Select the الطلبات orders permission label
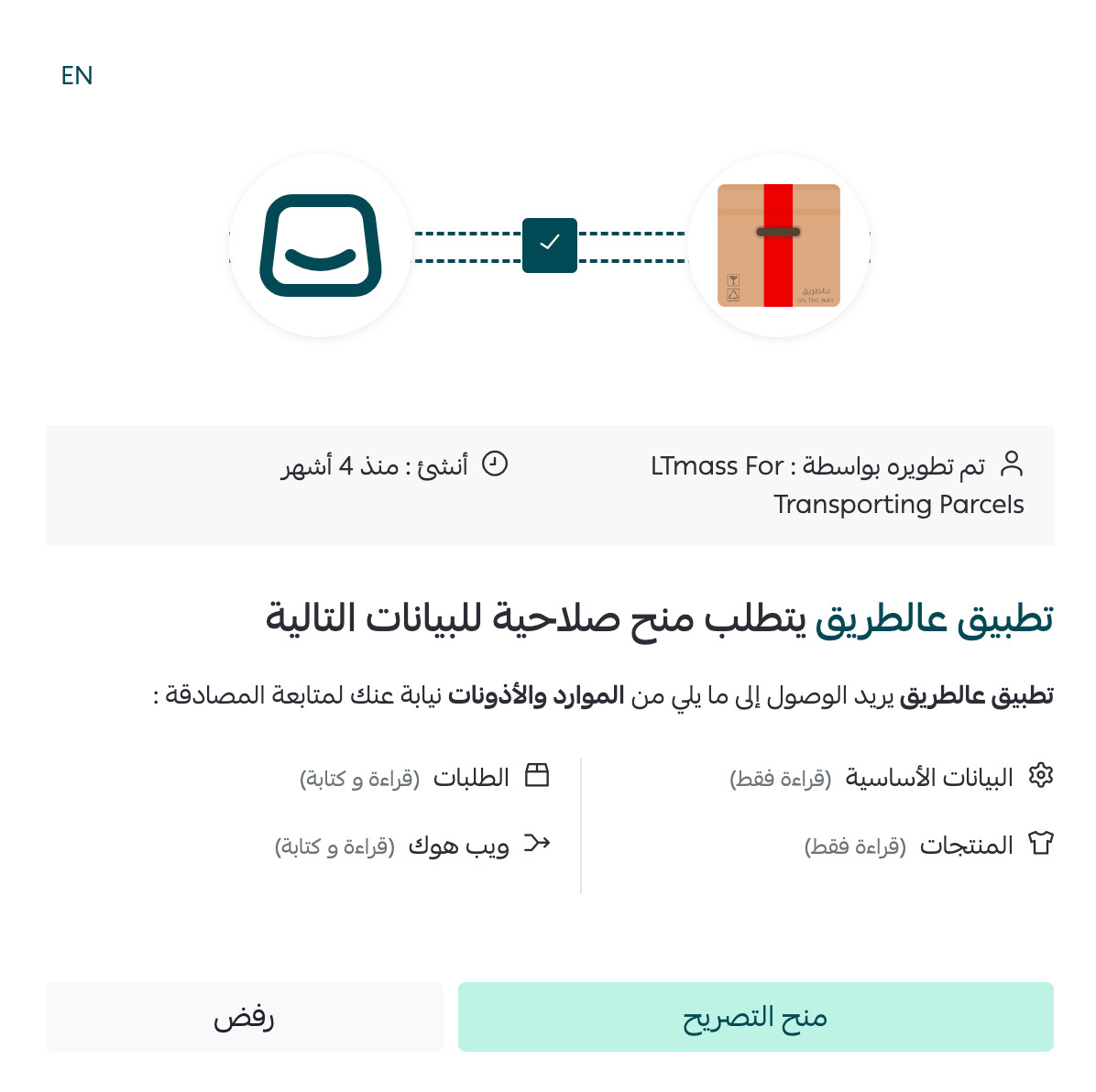Viewport: 1096px width, 1092px height. point(471,777)
